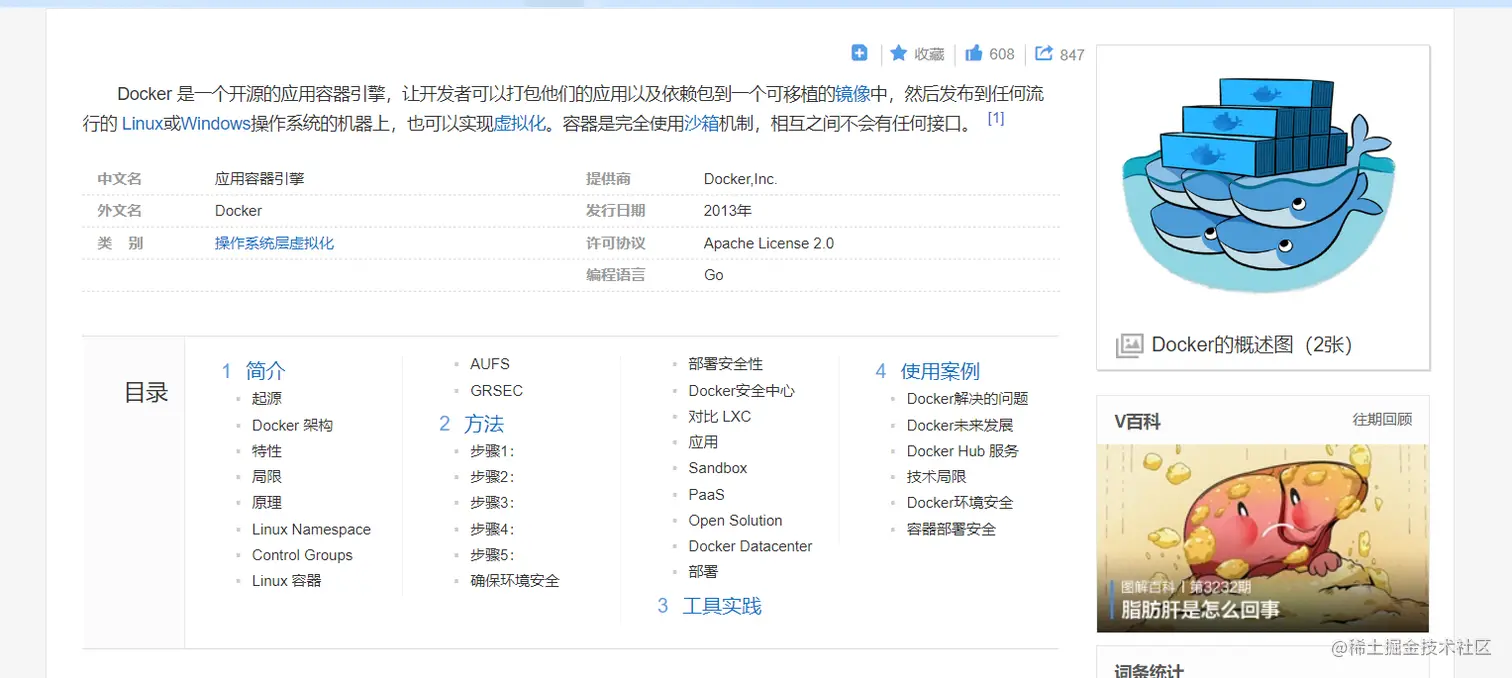Select the 2013年 release date value
Viewport: 1512px width, 678px height.
(727, 211)
